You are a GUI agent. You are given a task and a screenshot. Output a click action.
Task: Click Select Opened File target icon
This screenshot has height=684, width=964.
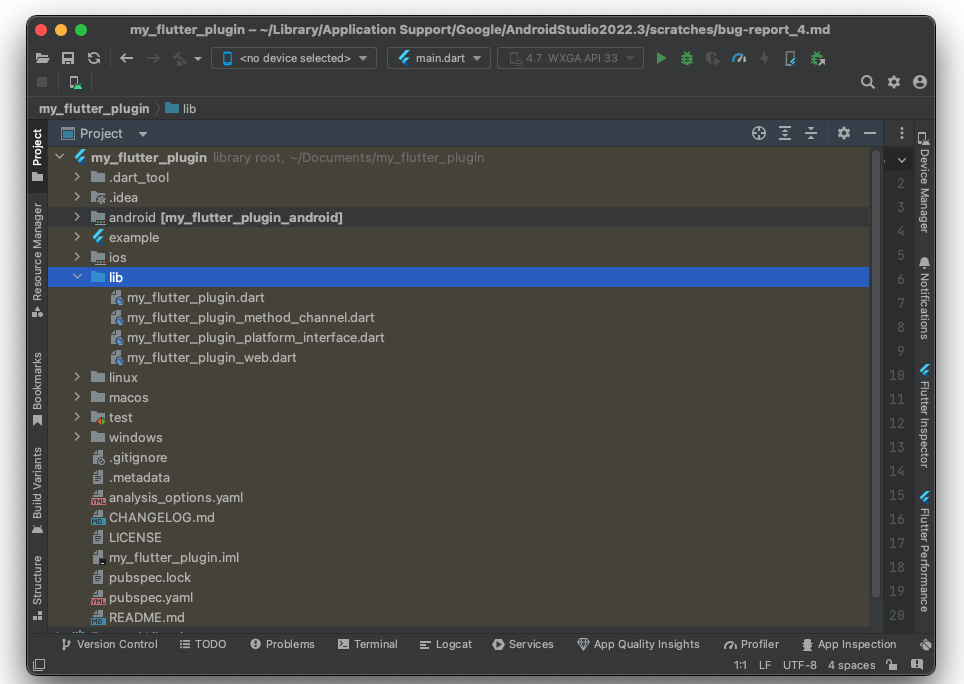click(758, 133)
